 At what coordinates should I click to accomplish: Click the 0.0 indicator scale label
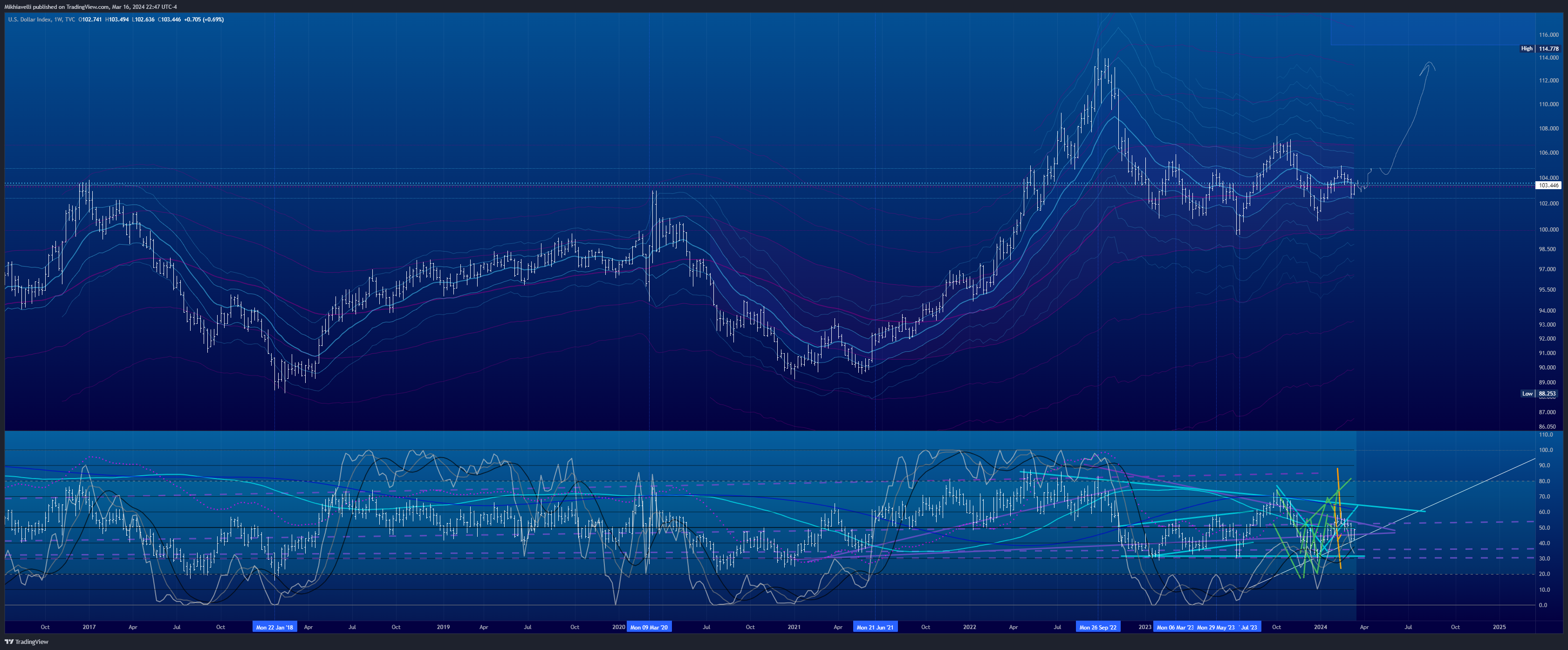(x=1543, y=605)
